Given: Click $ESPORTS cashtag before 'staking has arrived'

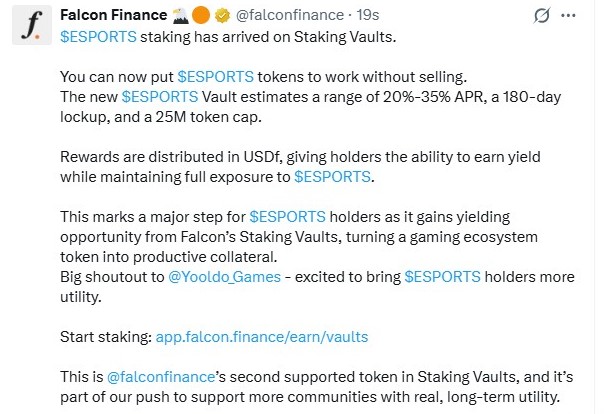Looking at the screenshot, I should click(x=94, y=35).
